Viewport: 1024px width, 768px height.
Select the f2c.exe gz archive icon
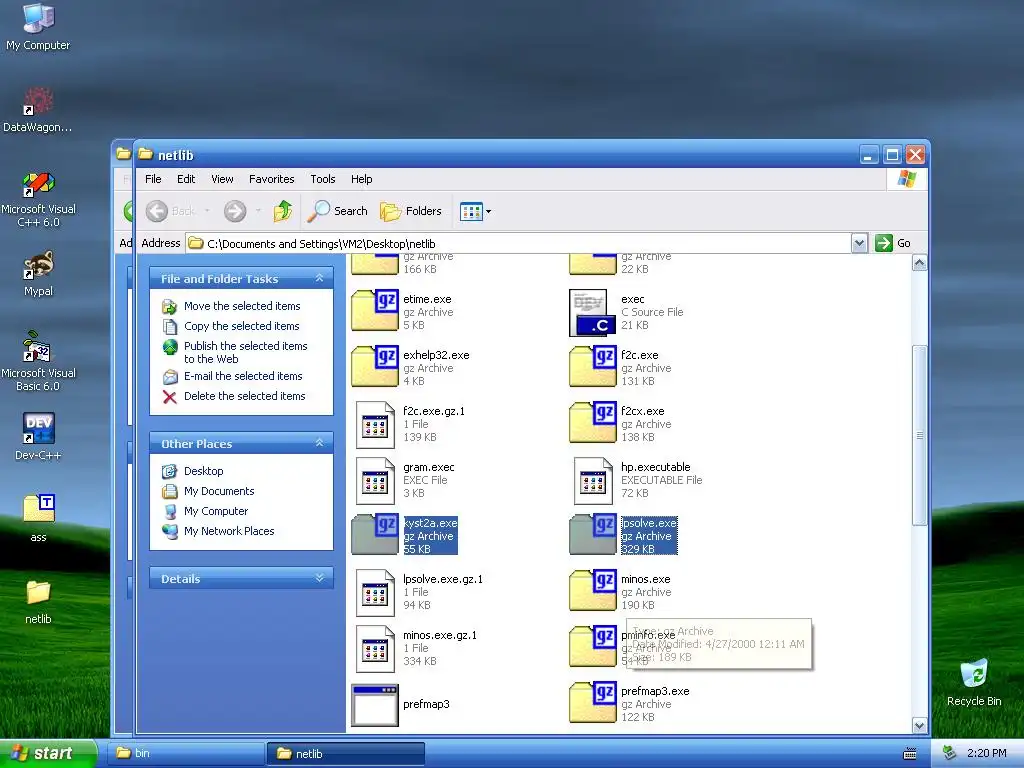[x=592, y=366]
